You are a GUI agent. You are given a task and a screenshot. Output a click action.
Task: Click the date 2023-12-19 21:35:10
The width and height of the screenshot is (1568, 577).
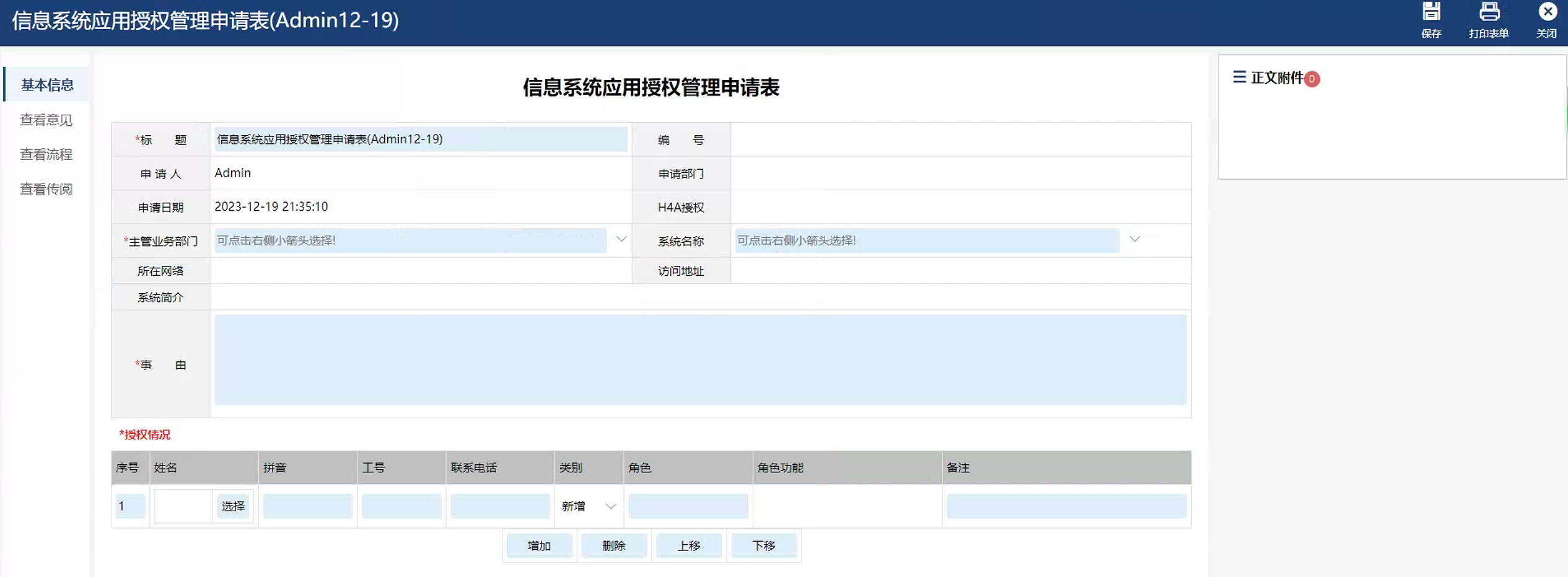tap(271, 206)
